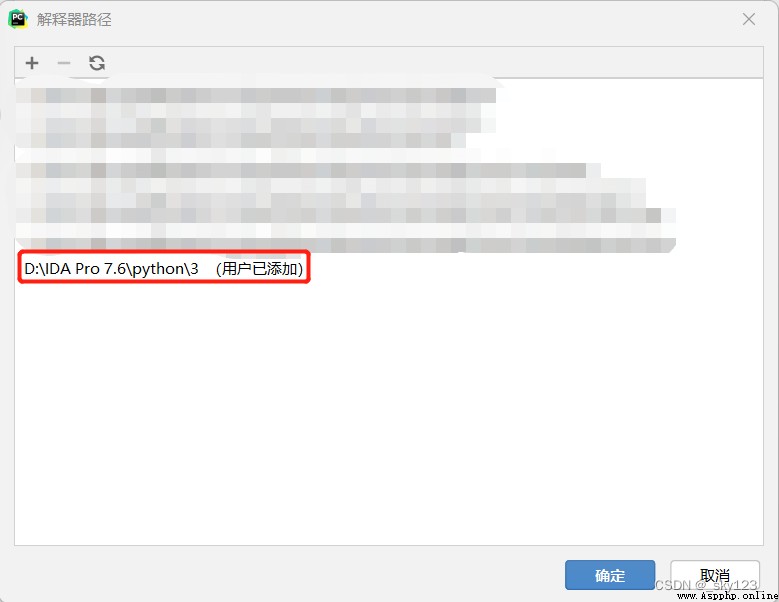Dismiss the dialog using 取消 button

(x=715, y=575)
